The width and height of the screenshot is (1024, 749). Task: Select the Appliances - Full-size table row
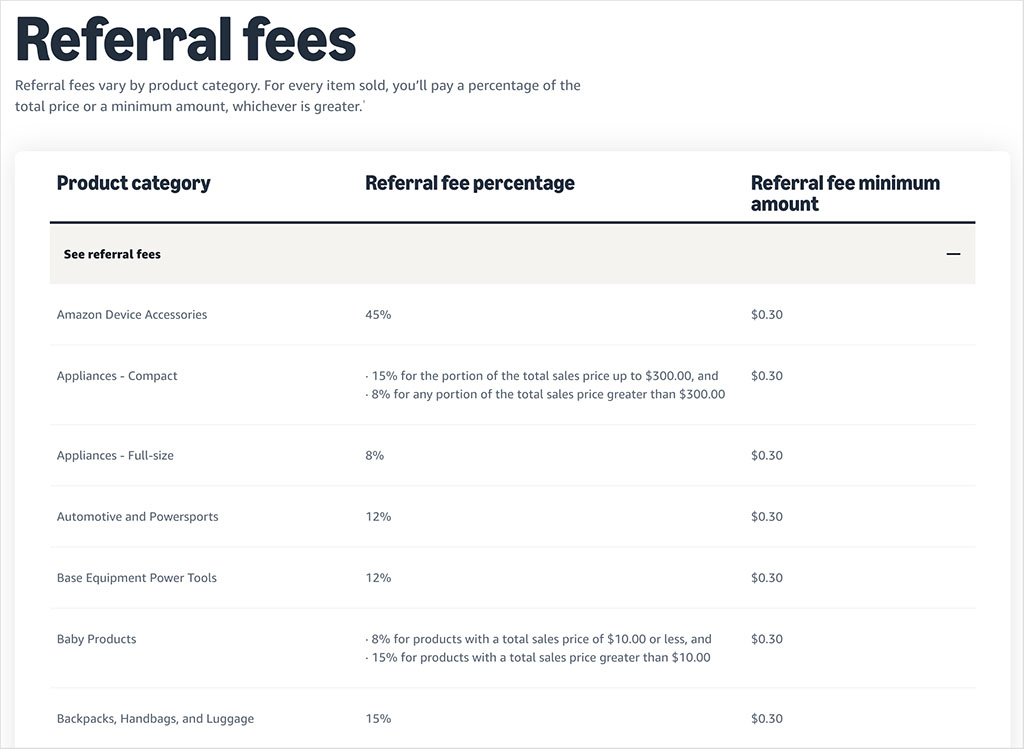click(115, 455)
